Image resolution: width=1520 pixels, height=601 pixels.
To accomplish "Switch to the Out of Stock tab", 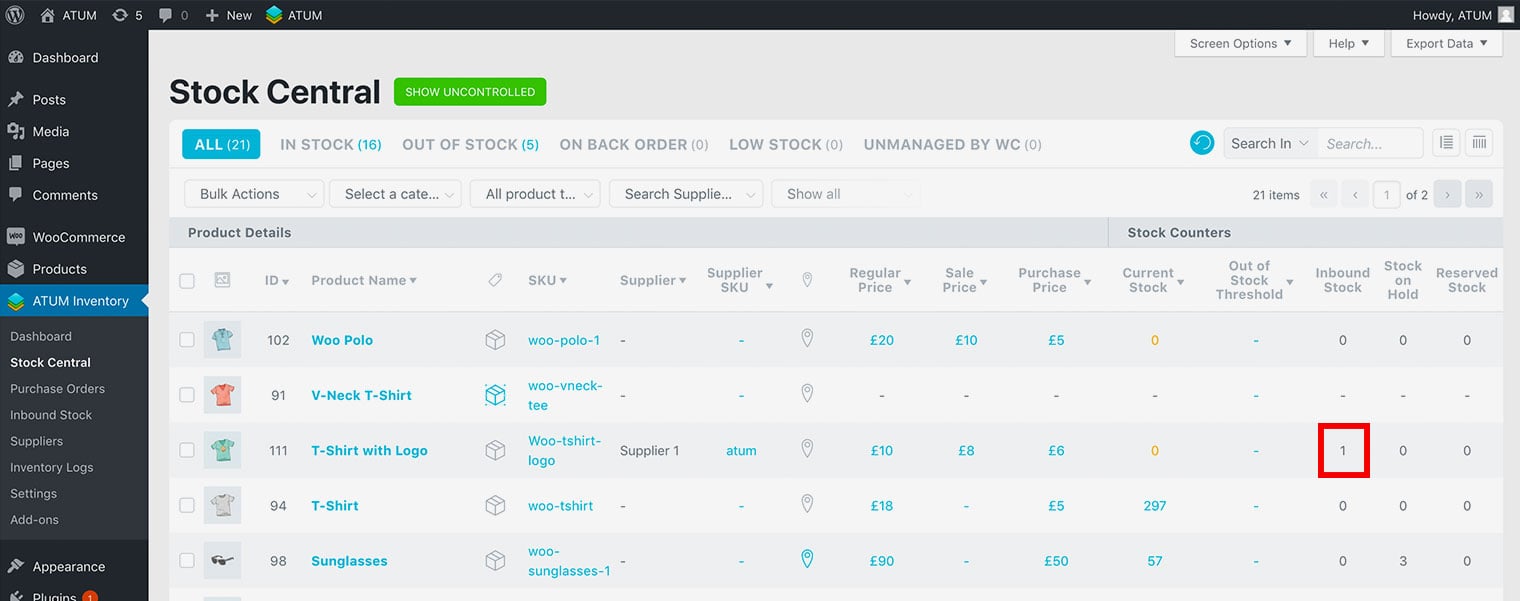I will pyautogui.click(x=470, y=144).
